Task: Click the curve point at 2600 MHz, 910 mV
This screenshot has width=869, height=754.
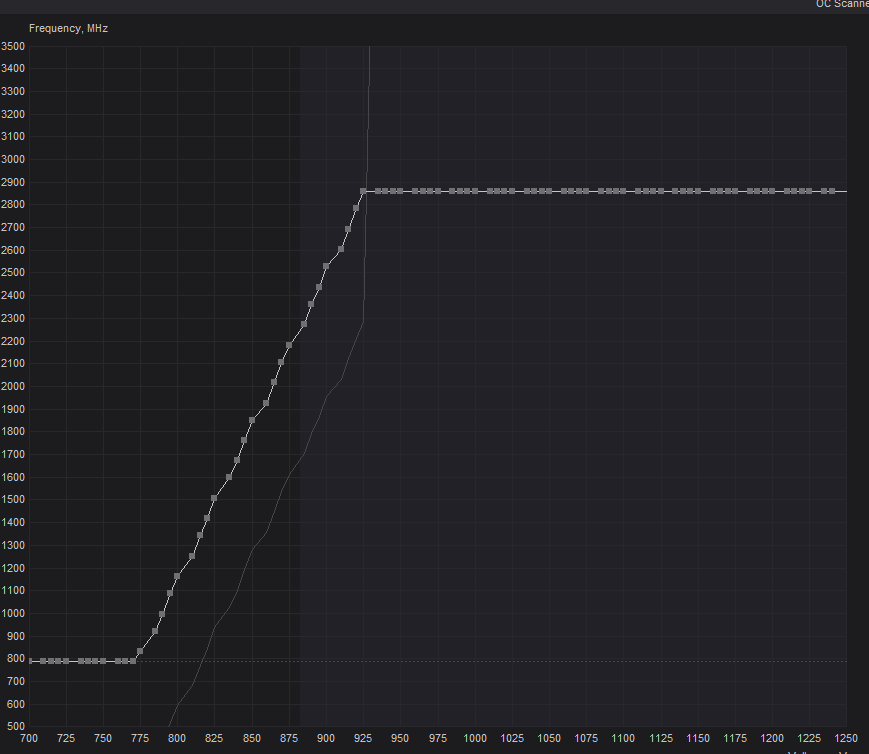Action: click(341, 250)
